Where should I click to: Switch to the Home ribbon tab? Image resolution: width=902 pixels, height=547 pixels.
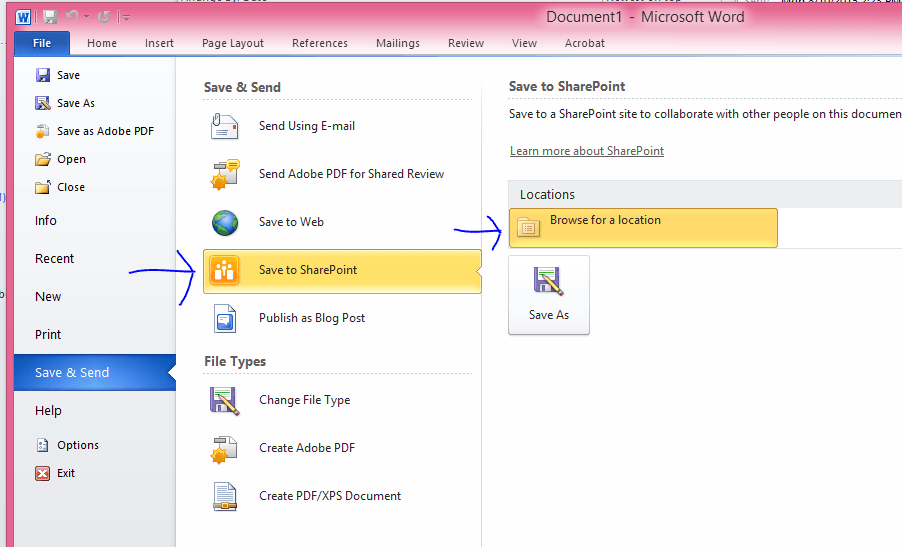click(x=102, y=43)
